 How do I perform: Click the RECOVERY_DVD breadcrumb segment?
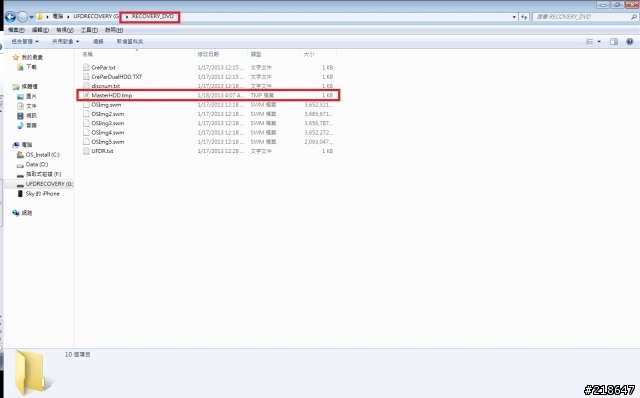(x=153, y=17)
